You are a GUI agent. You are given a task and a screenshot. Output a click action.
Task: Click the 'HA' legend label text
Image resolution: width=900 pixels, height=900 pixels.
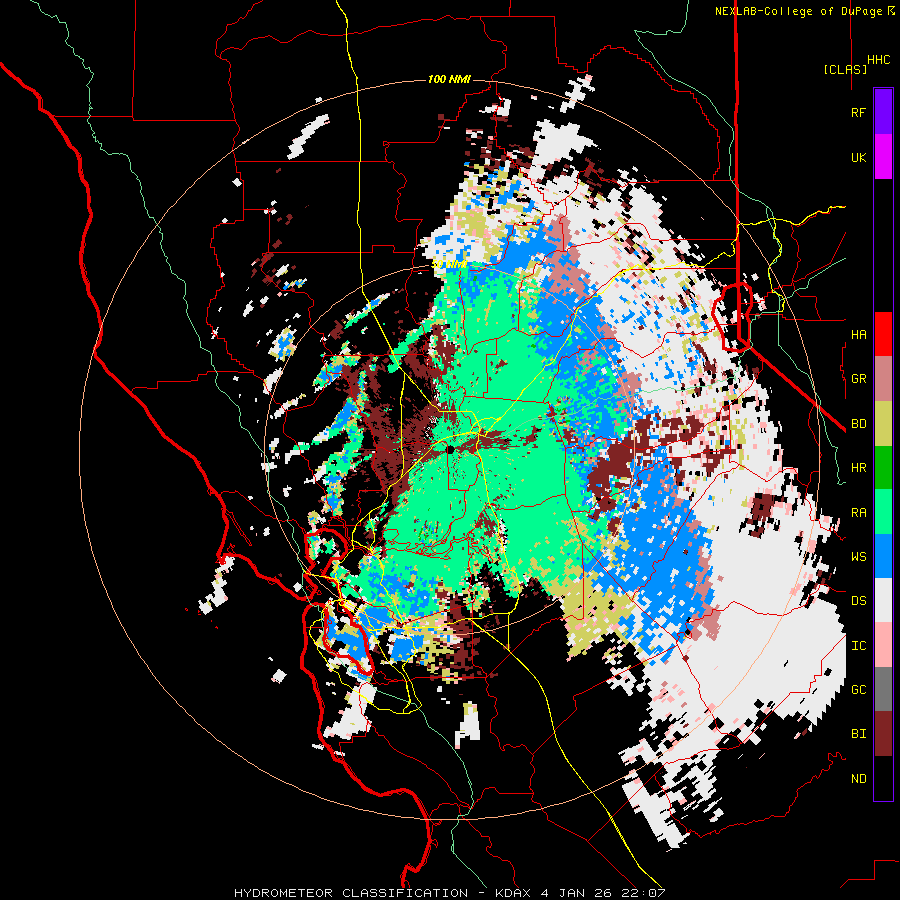point(858,335)
